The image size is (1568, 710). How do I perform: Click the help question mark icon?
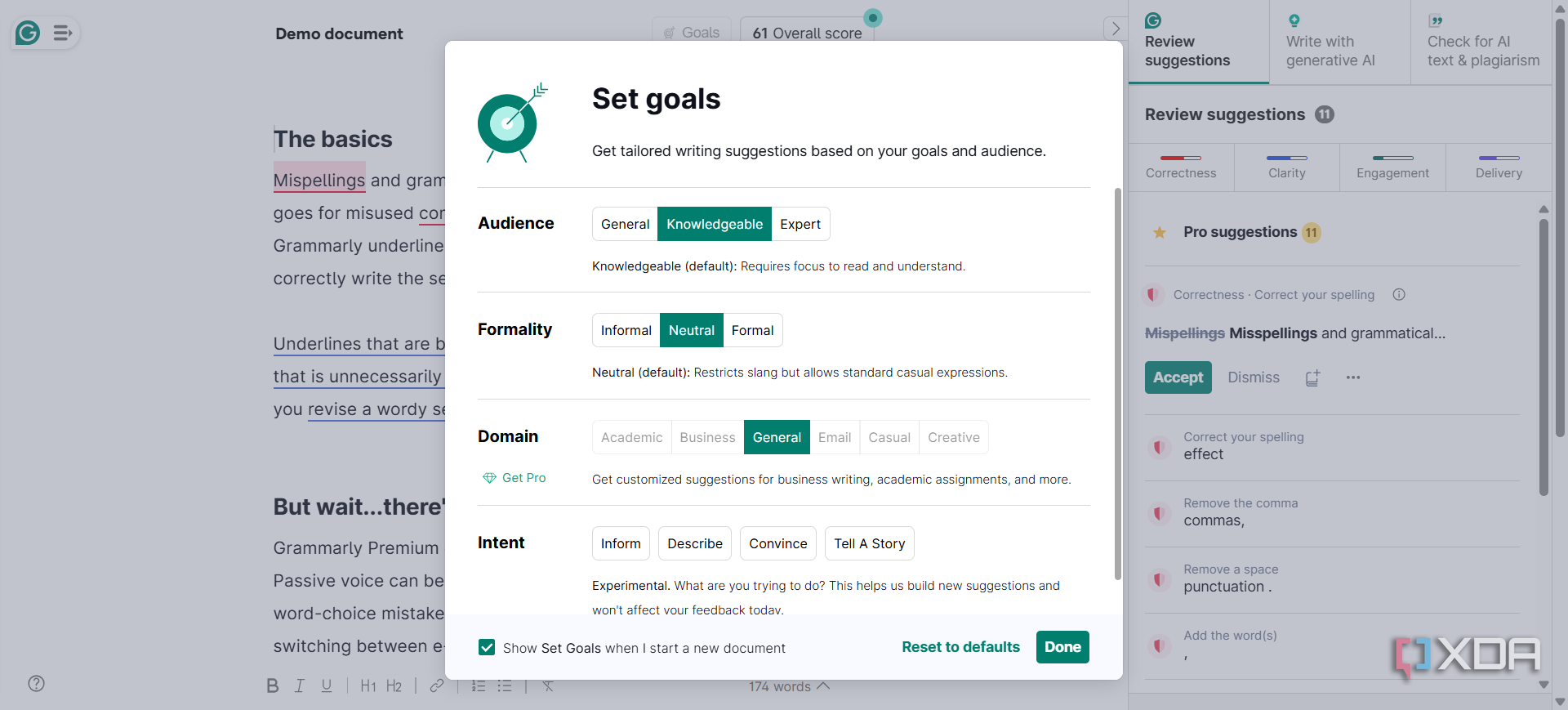tap(36, 684)
